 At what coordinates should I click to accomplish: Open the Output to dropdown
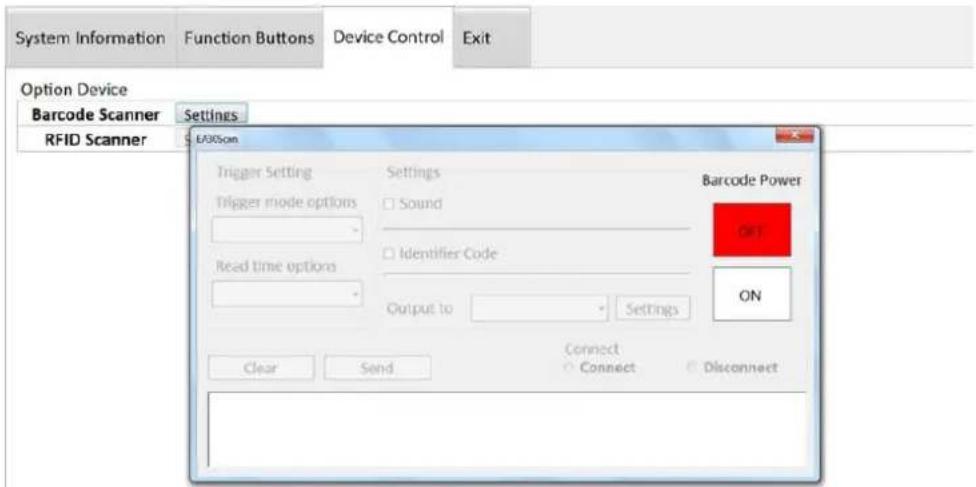(540, 308)
